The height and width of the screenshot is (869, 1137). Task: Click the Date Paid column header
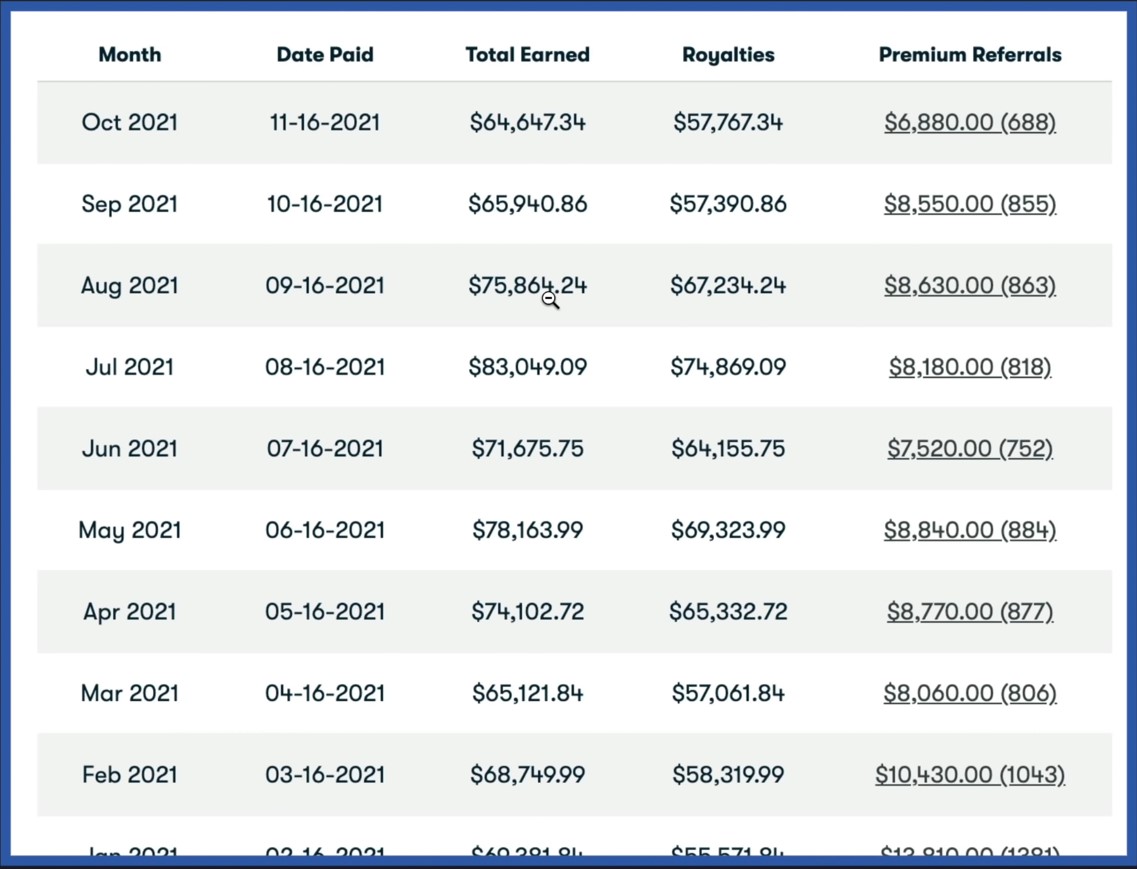pyautogui.click(x=325, y=55)
